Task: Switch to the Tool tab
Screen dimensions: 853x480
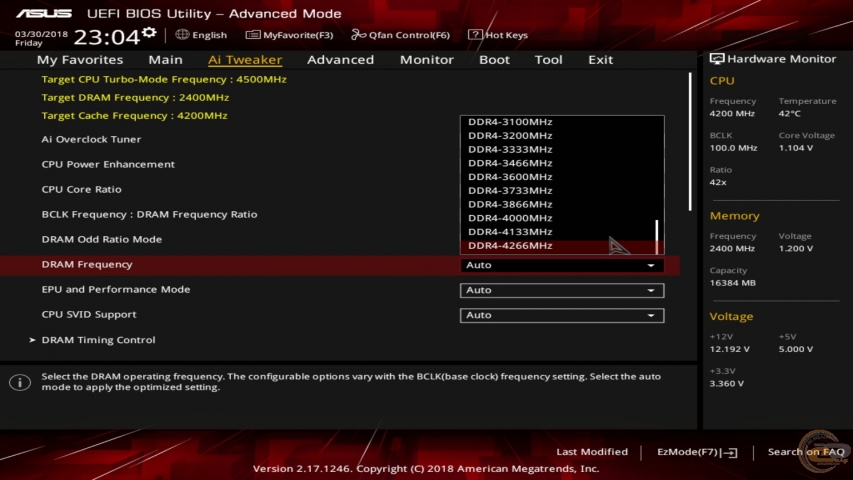Action: coord(548,60)
